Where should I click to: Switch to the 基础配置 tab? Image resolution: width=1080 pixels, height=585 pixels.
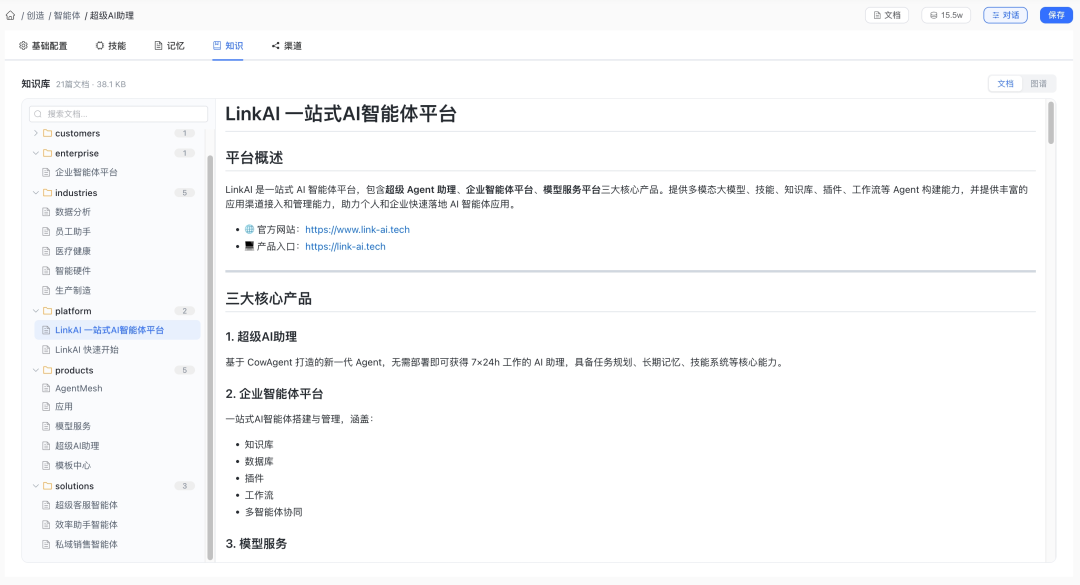click(x=43, y=45)
